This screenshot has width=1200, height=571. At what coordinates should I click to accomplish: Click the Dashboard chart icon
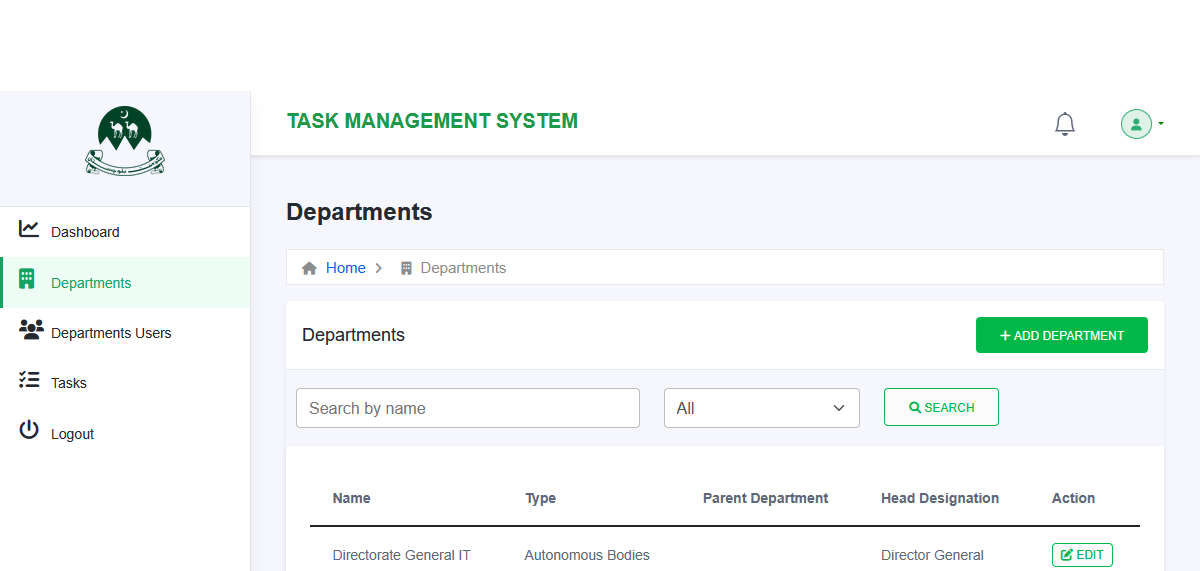click(x=29, y=229)
